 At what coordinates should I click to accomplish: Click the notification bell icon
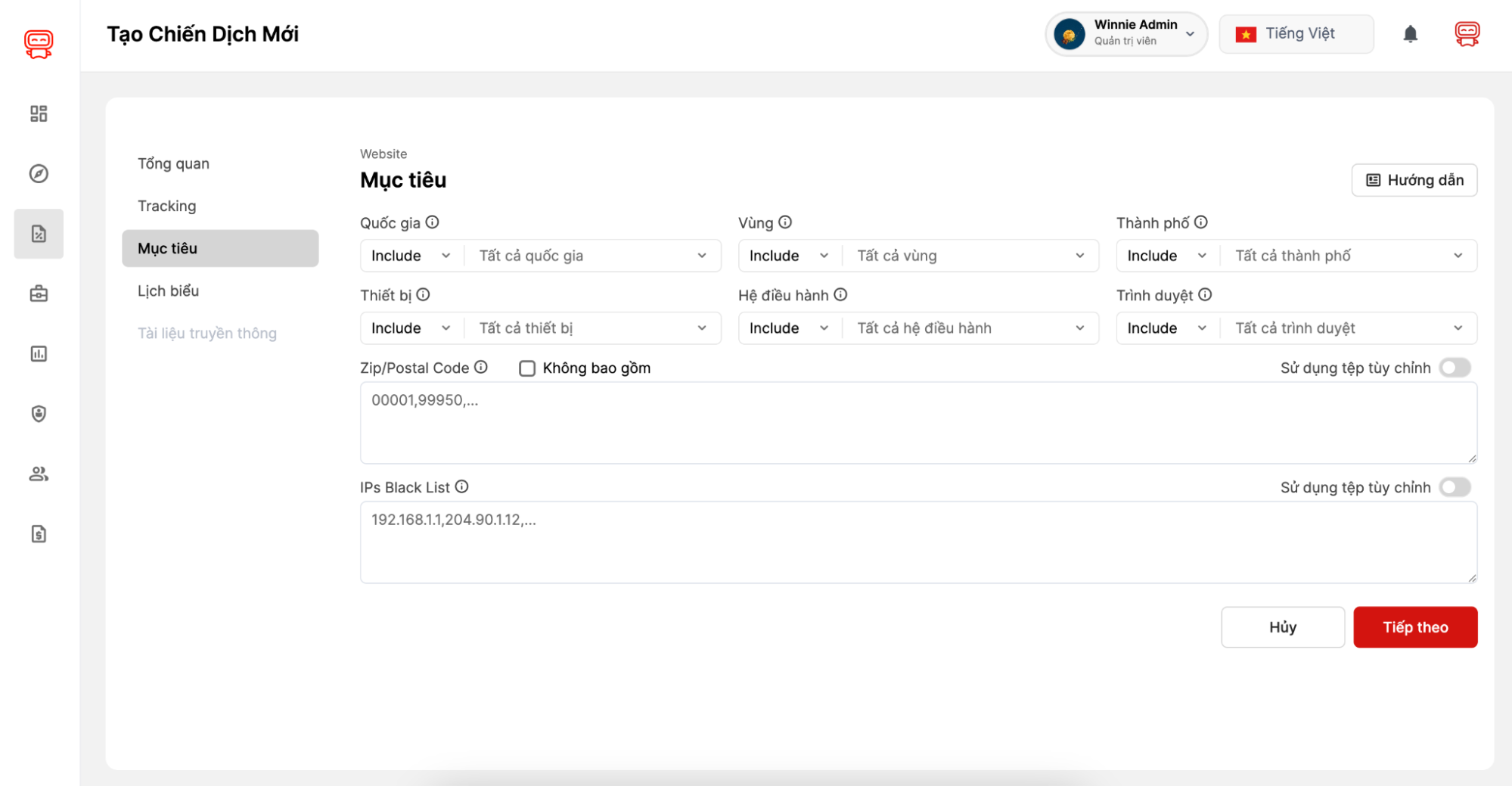tap(1410, 34)
